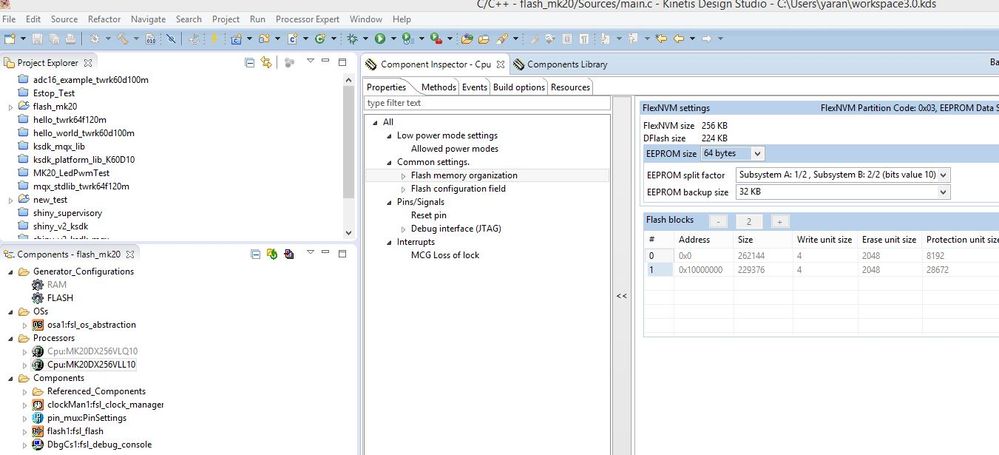Open the Refactor menu

pos(104,19)
